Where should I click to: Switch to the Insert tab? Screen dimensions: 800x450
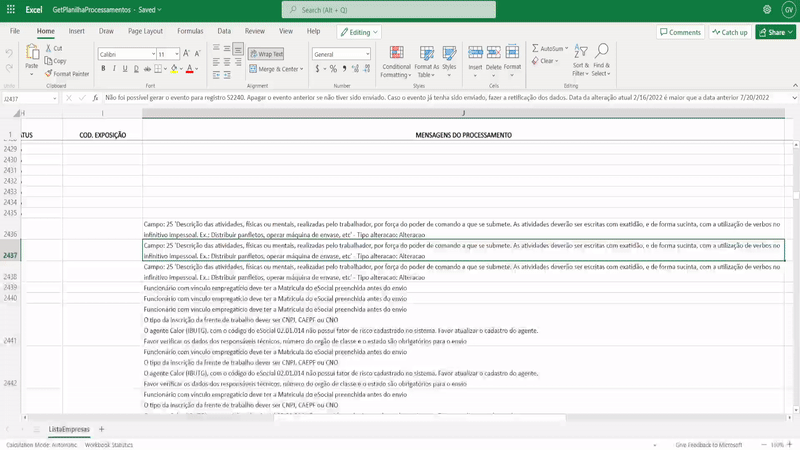point(77,31)
